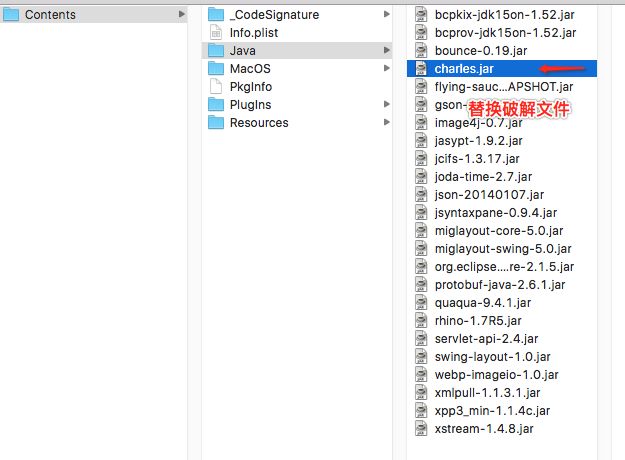This screenshot has width=625, height=460.
Task: Expand the MacOS folder arrow
Action: coord(386,68)
